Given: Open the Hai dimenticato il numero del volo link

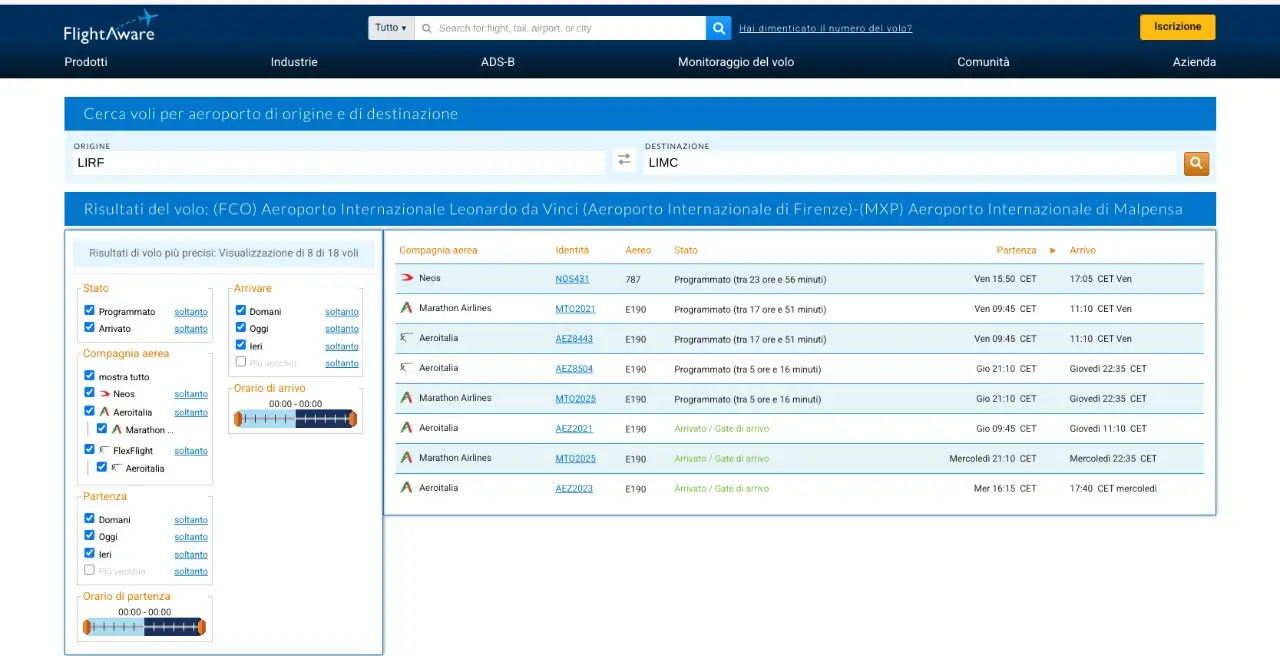Looking at the screenshot, I should tap(825, 28).
